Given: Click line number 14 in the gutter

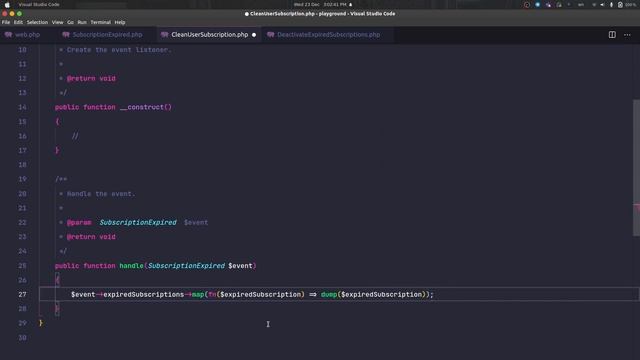Looking at the screenshot, I should click(22, 107).
